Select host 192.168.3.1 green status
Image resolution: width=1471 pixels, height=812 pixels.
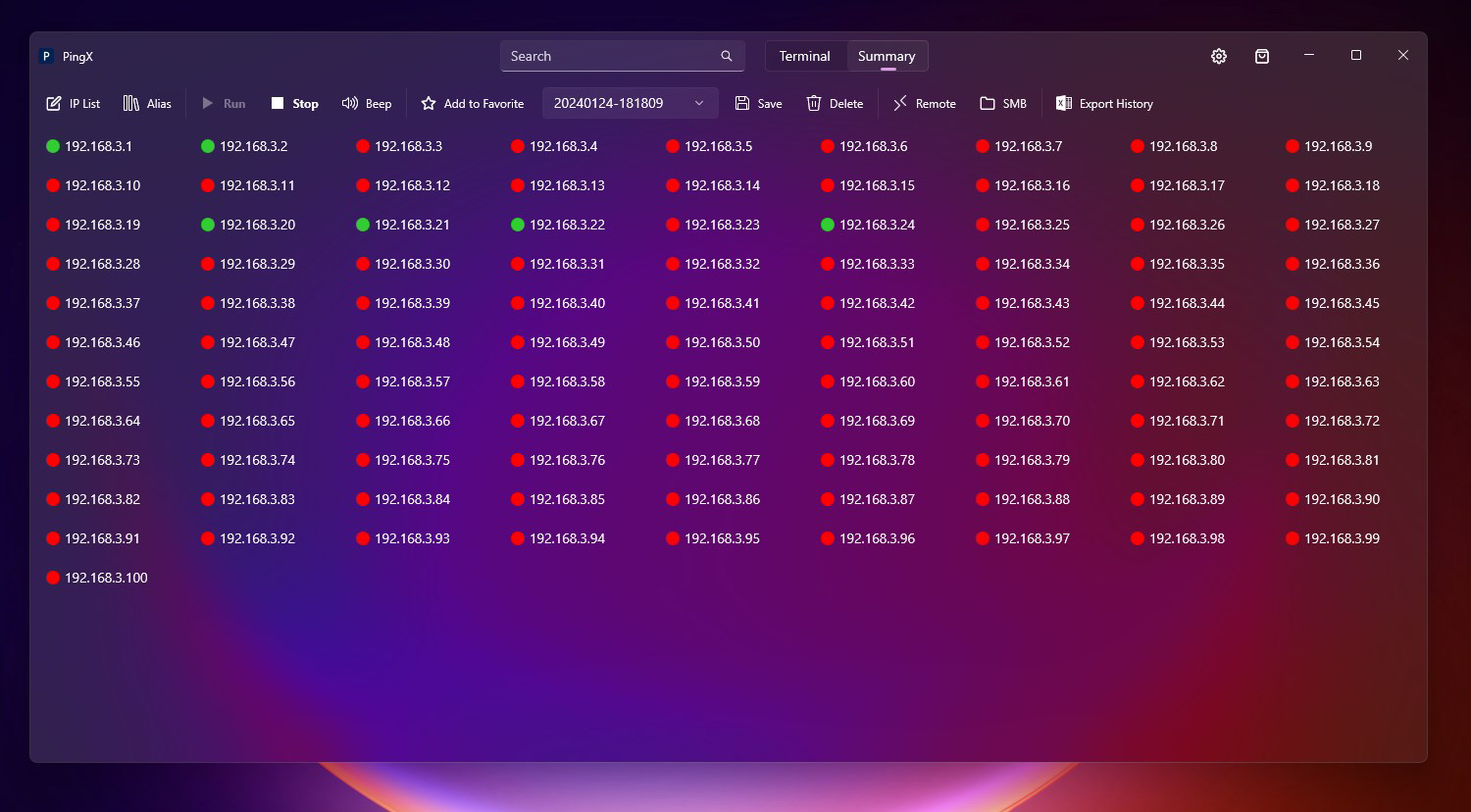click(89, 146)
